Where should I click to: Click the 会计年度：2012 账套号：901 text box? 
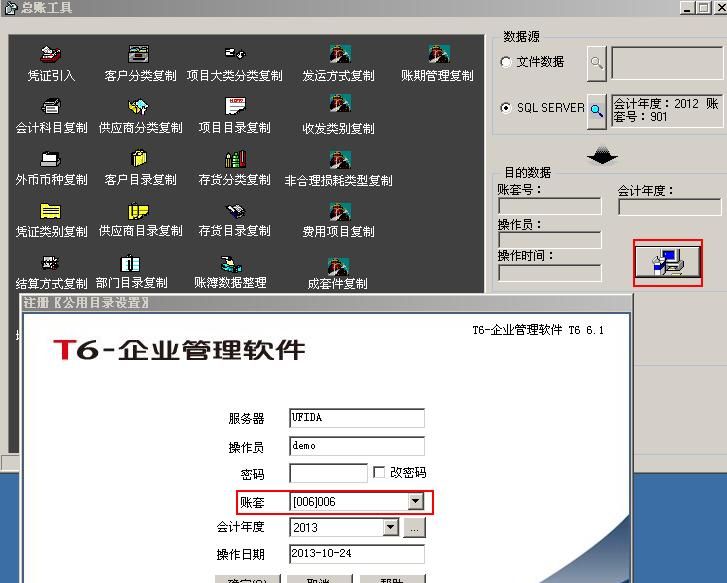[667, 110]
